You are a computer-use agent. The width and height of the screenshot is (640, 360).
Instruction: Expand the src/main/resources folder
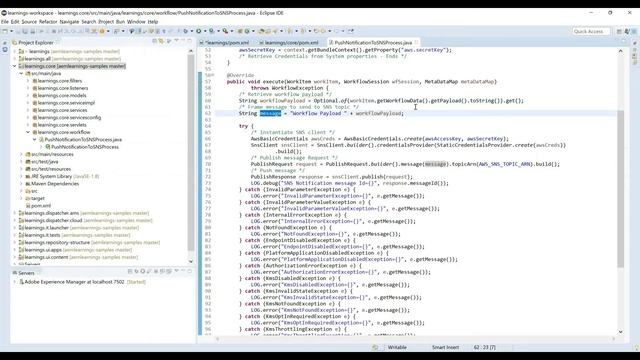point(21,154)
